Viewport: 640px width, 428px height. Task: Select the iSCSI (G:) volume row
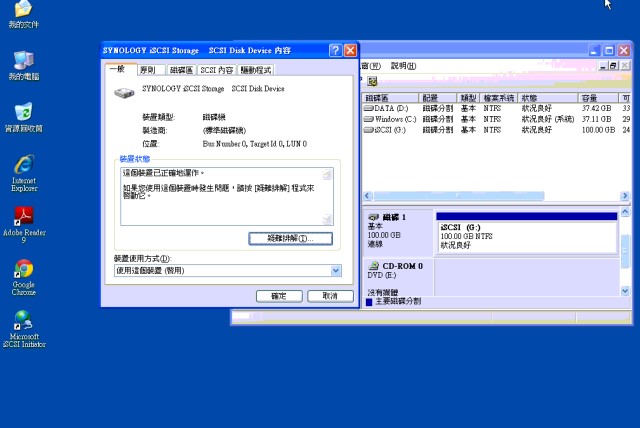click(496, 130)
